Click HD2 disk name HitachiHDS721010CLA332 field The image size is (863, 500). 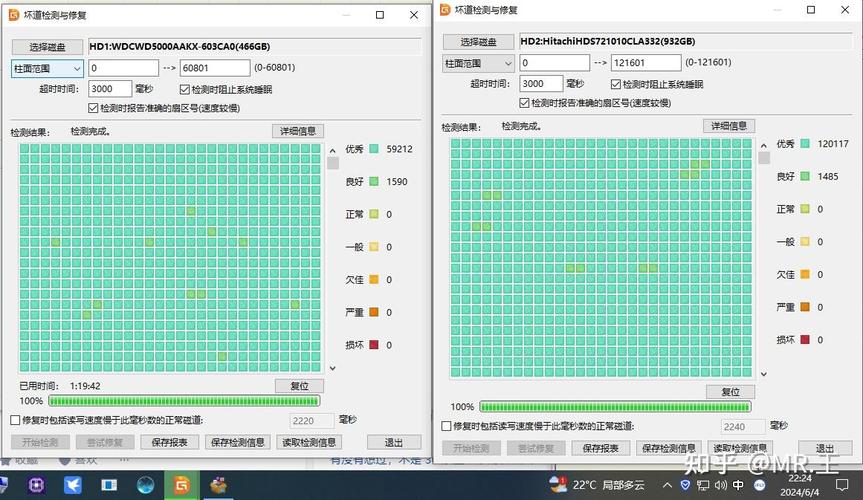686,42
